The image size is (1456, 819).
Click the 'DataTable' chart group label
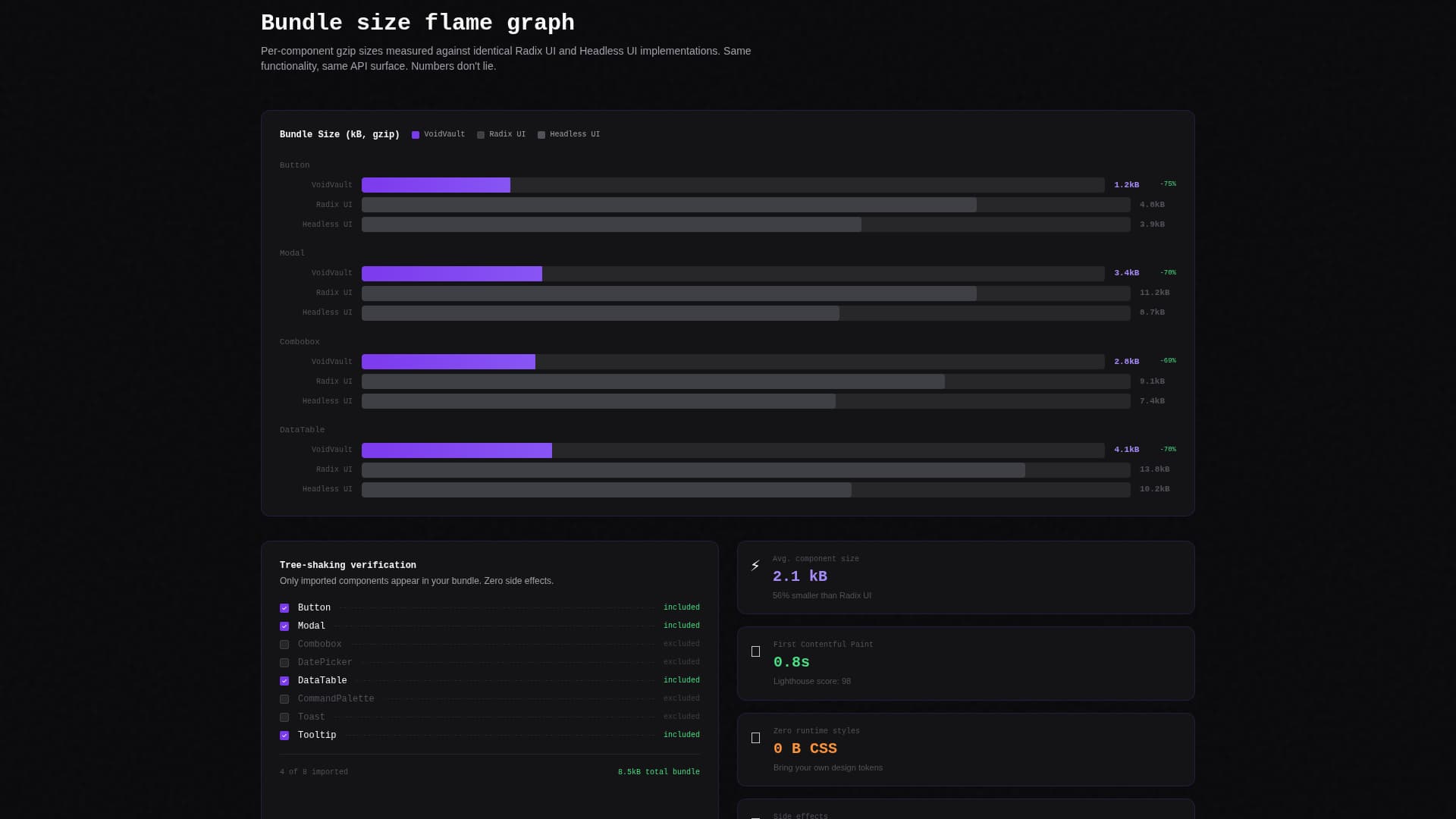click(x=302, y=430)
